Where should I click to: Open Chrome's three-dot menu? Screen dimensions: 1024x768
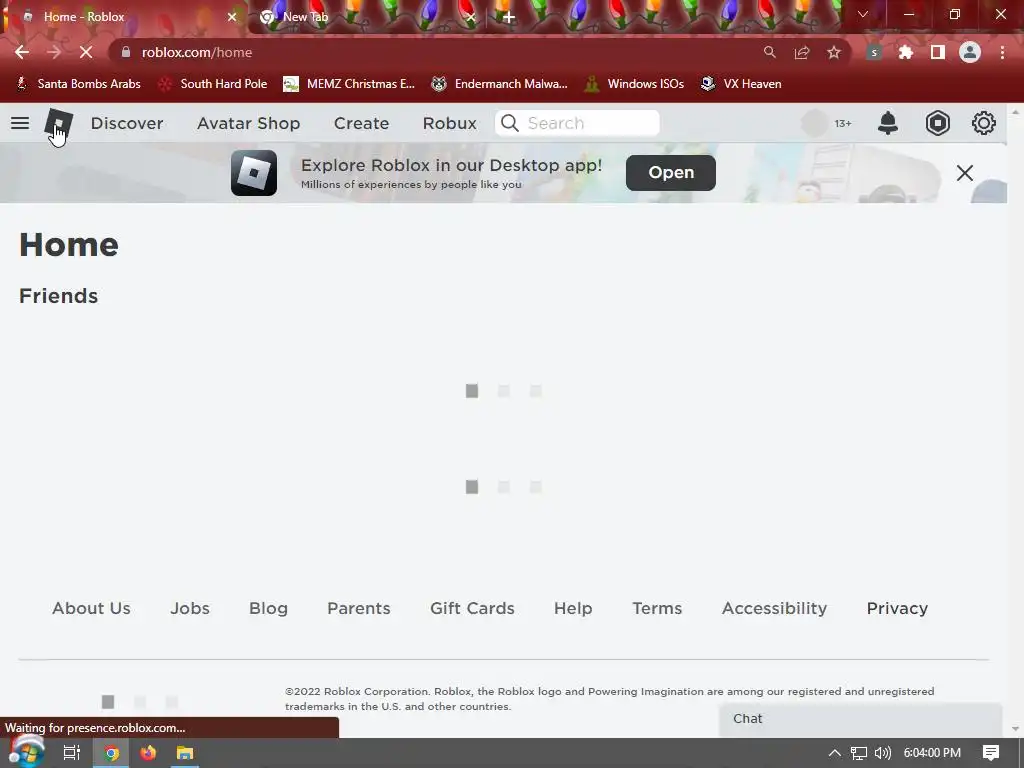coord(1002,52)
